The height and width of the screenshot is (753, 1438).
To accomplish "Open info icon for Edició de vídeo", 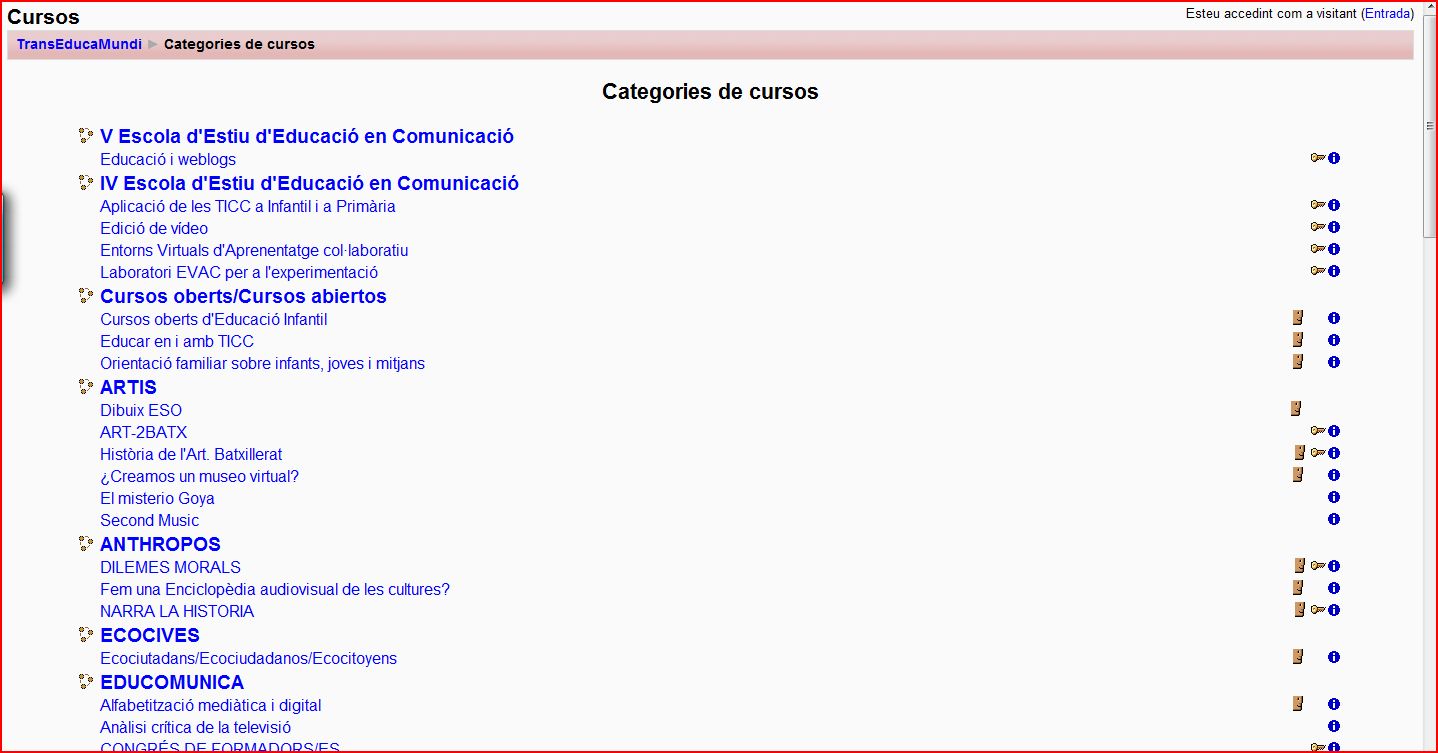I will tap(1333, 228).
